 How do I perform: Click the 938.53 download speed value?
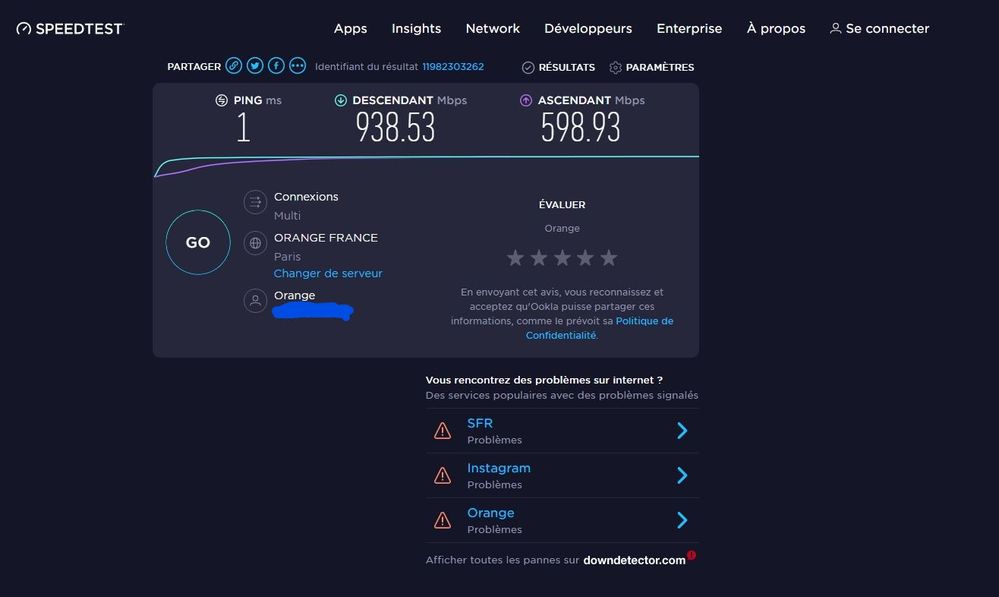395,127
